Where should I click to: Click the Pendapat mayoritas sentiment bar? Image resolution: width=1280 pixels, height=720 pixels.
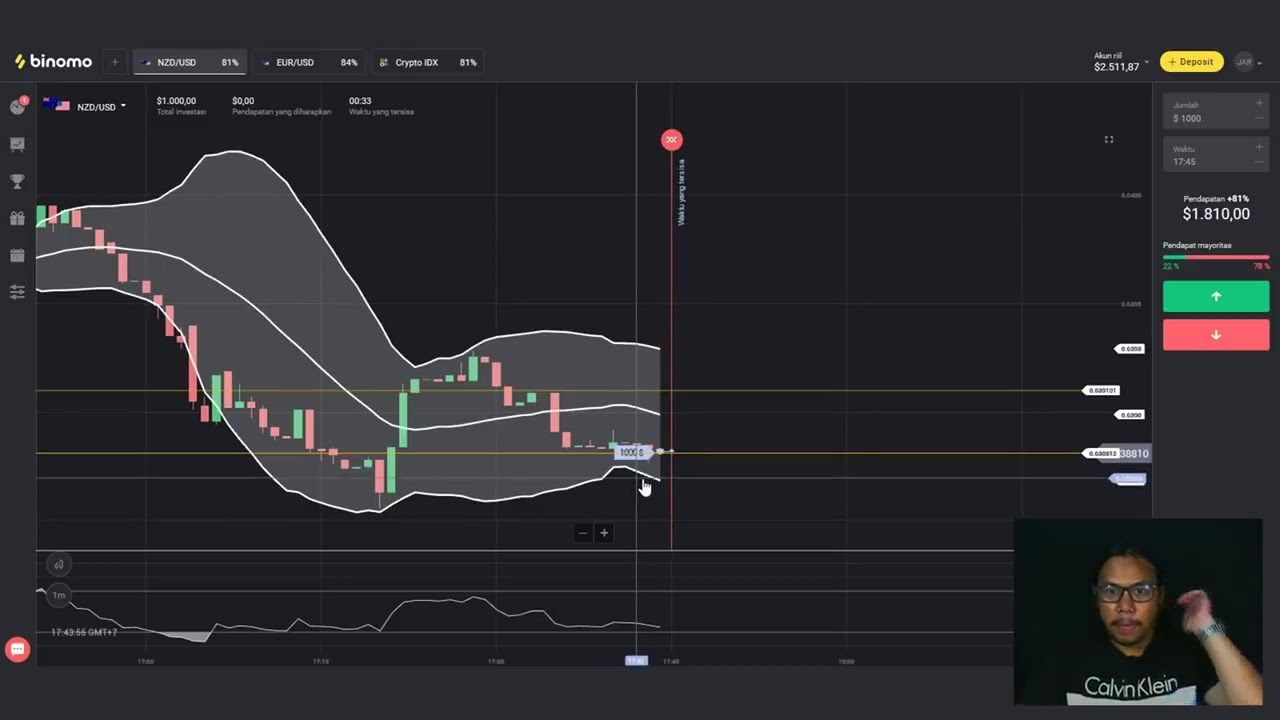pos(1216,257)
